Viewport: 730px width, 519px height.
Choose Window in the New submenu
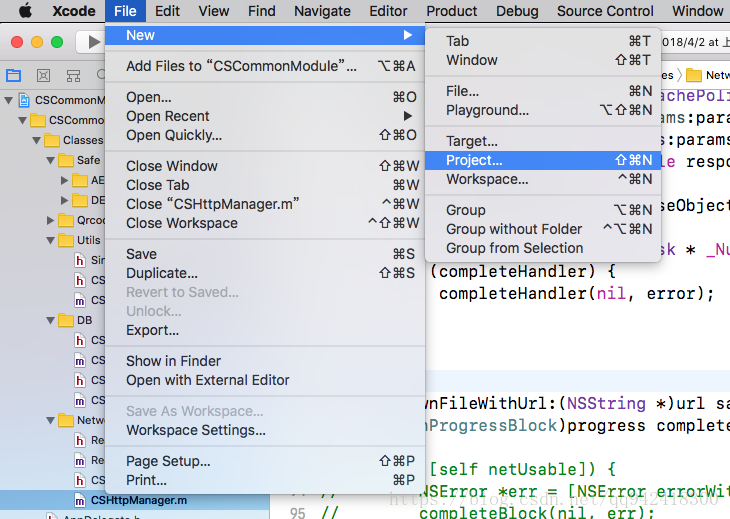543,61
